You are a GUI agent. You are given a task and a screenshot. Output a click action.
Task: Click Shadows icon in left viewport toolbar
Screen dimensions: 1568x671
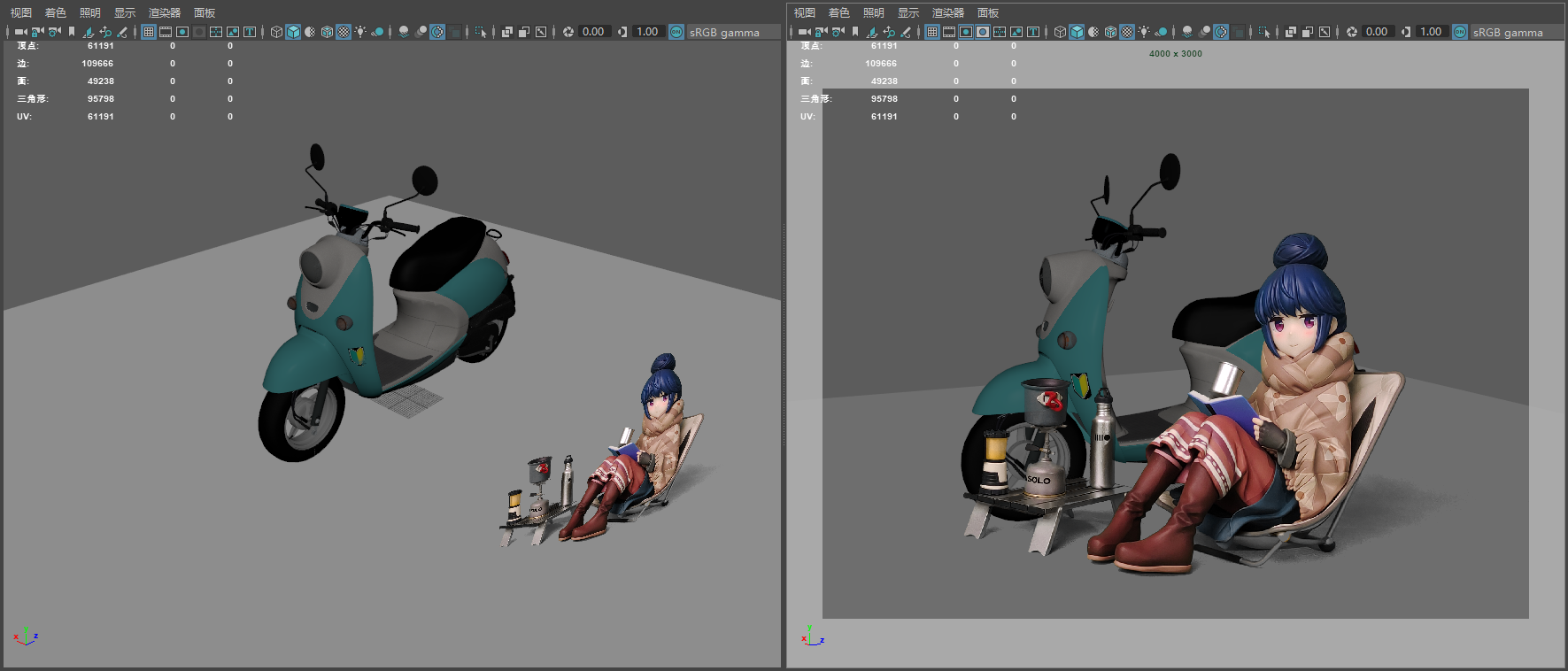click(377, 32)
